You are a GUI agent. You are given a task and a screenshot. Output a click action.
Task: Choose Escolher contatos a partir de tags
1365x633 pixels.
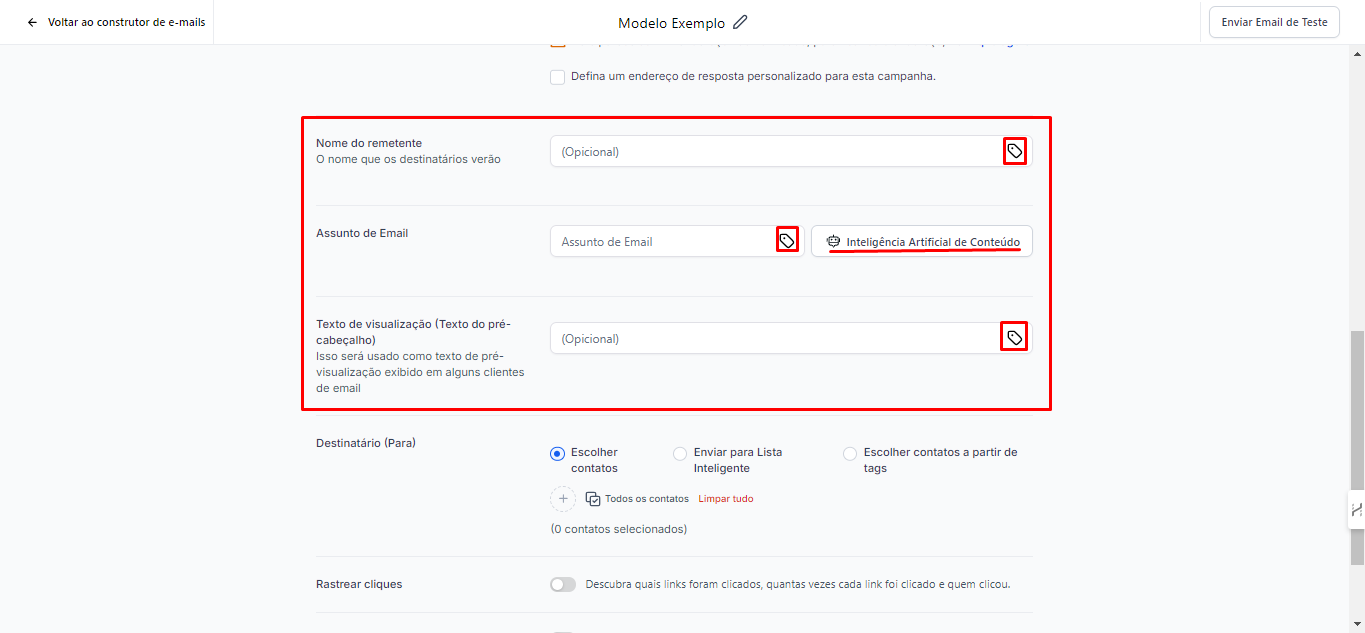tap(850, 453)
